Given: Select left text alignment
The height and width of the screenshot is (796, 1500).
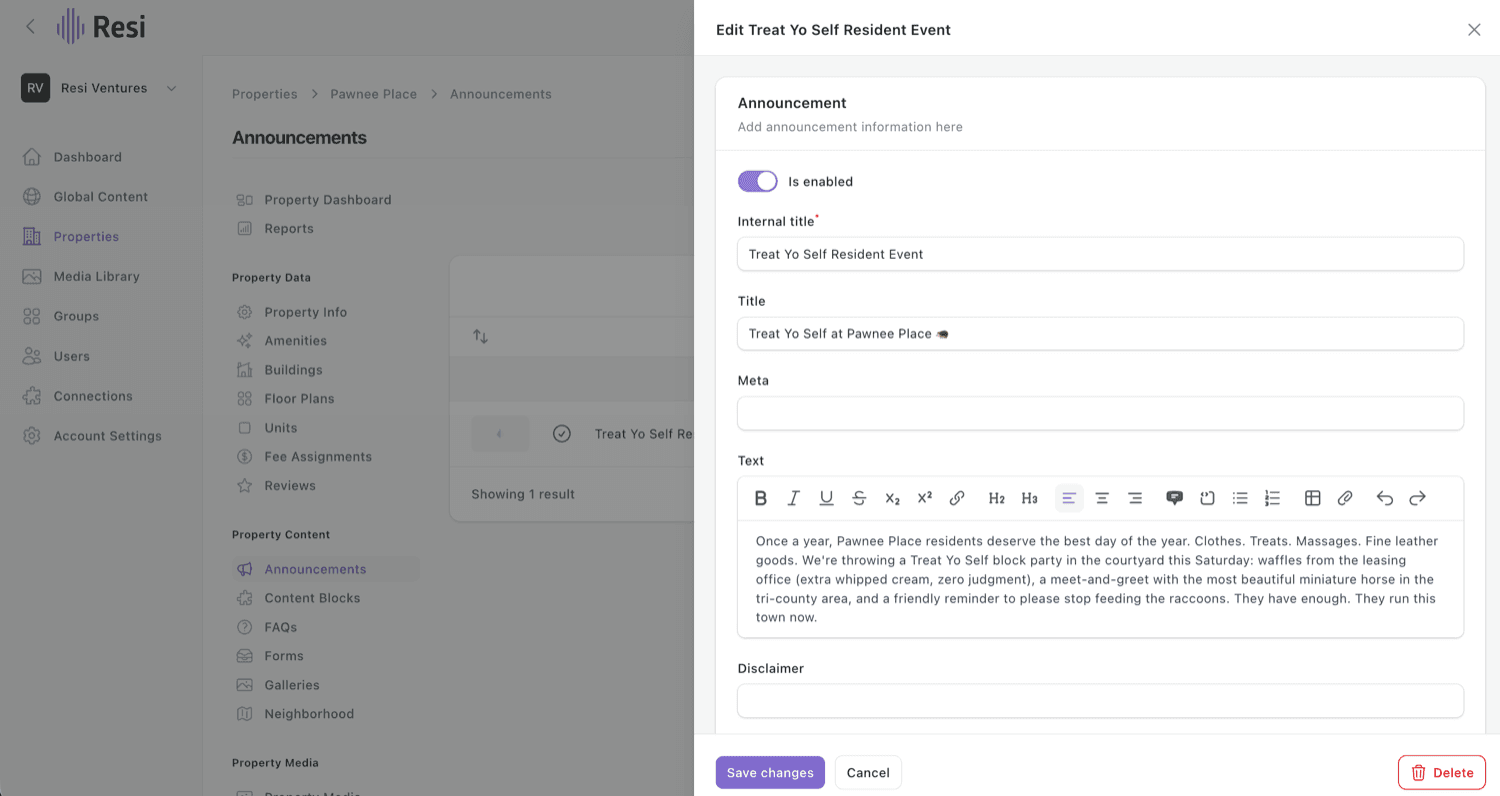Looking at the screenshot, I should tap(1069, 498).
